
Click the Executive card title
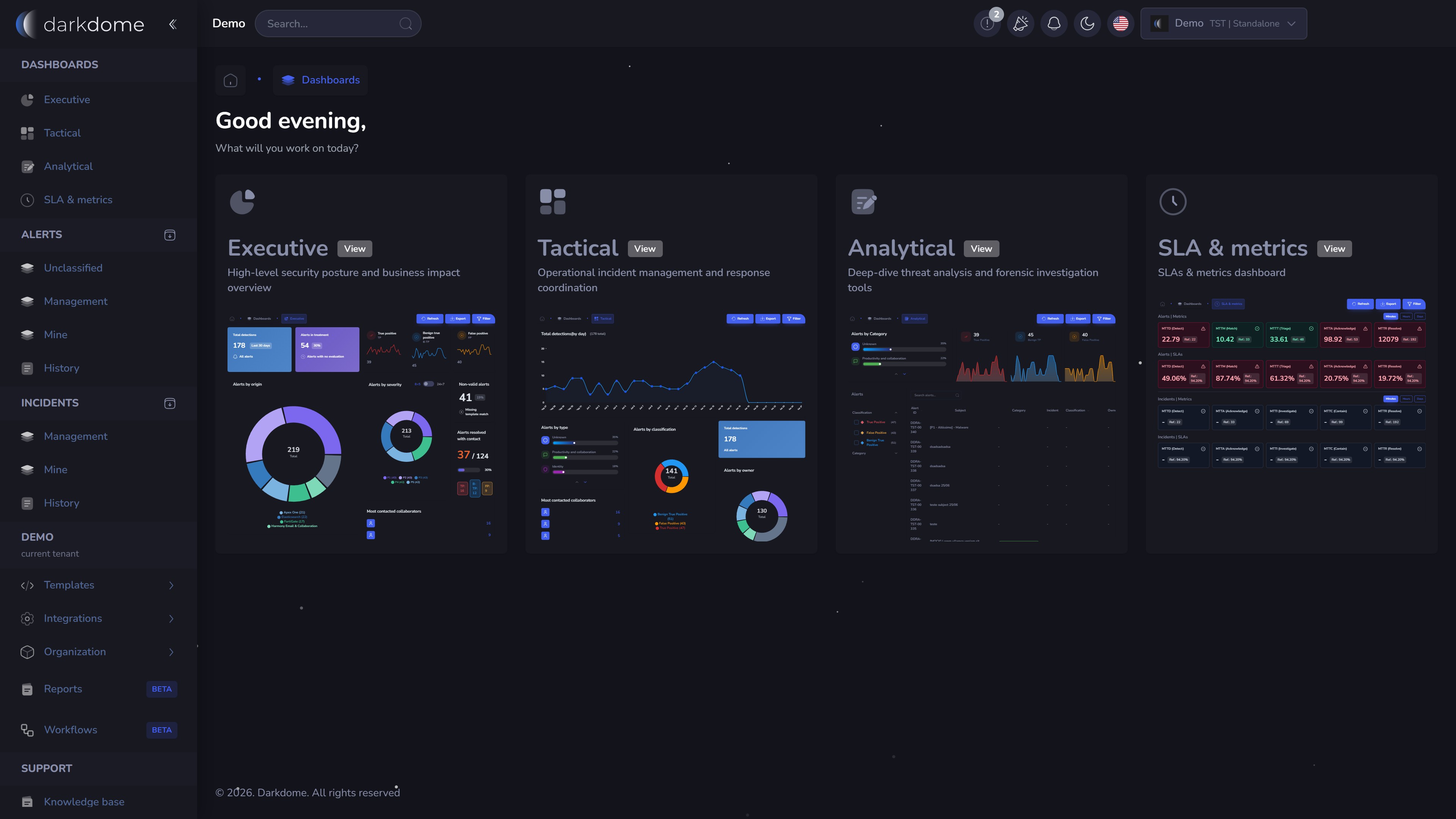[x=278, y=248]
